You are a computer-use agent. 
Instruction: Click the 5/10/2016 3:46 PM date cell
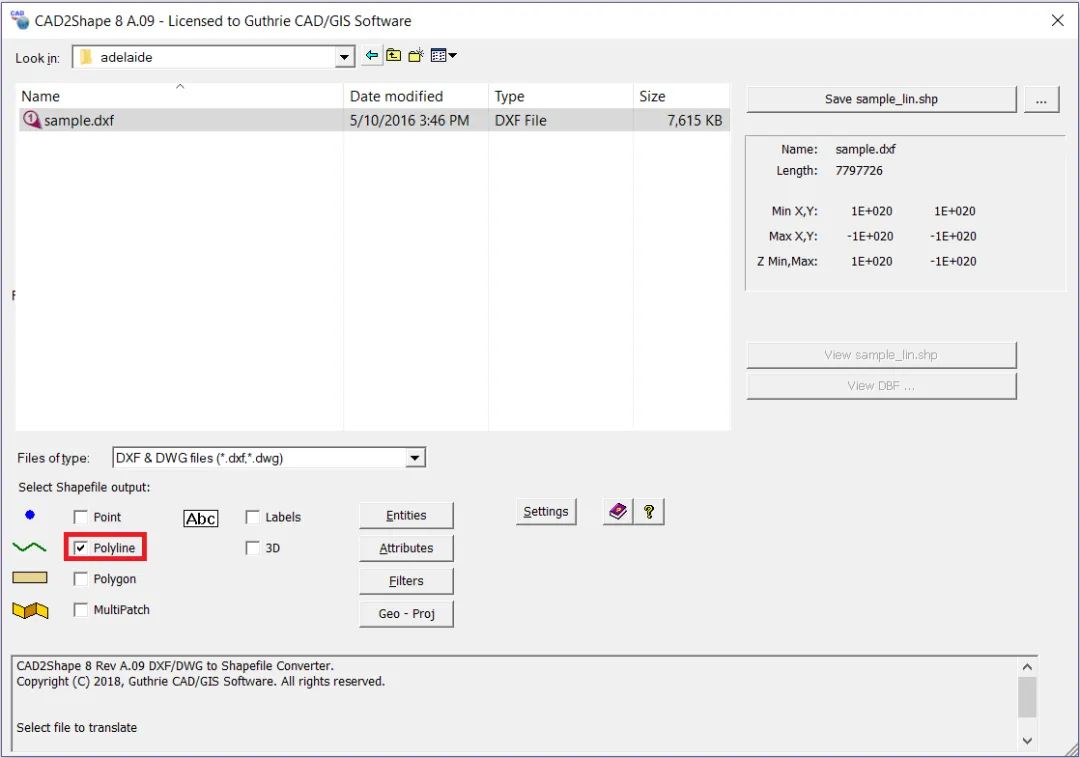click(x=409, y=120)
